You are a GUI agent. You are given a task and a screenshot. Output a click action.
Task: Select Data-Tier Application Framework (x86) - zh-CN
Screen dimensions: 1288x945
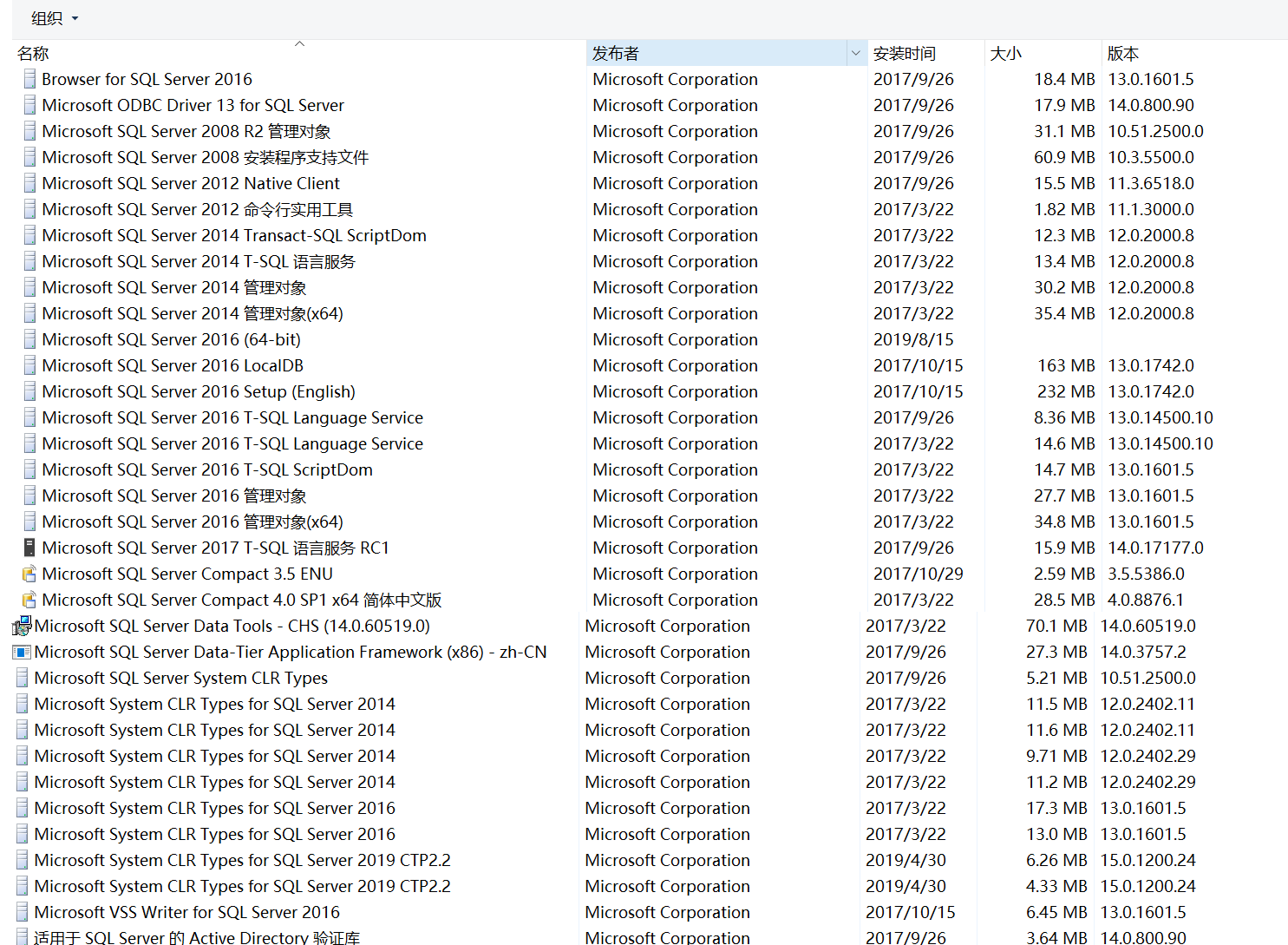tap(291, 652)
